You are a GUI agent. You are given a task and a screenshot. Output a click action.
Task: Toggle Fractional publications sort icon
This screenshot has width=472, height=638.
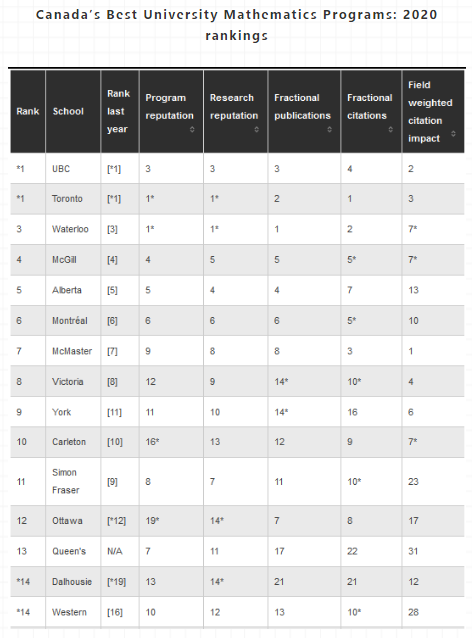point(329,129)
